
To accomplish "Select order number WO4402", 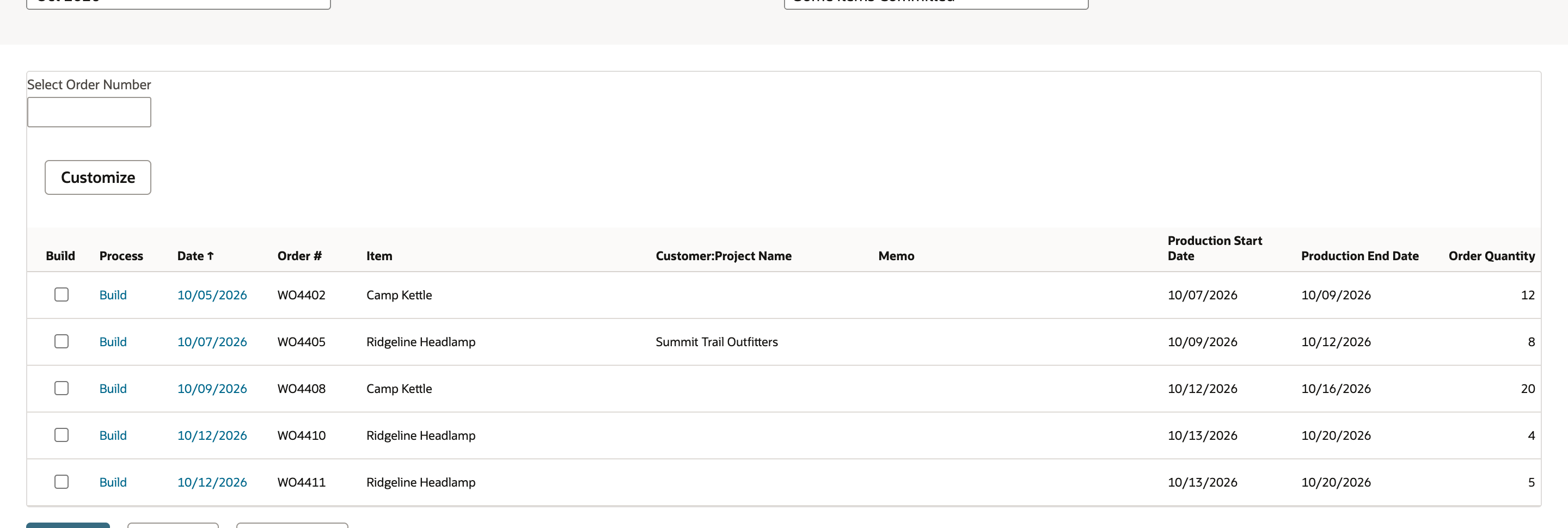I will tap(301, 295).
